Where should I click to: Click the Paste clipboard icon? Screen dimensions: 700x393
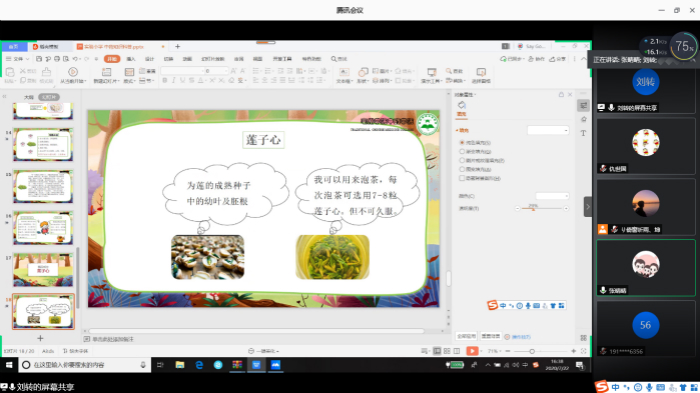coord(9,72)
